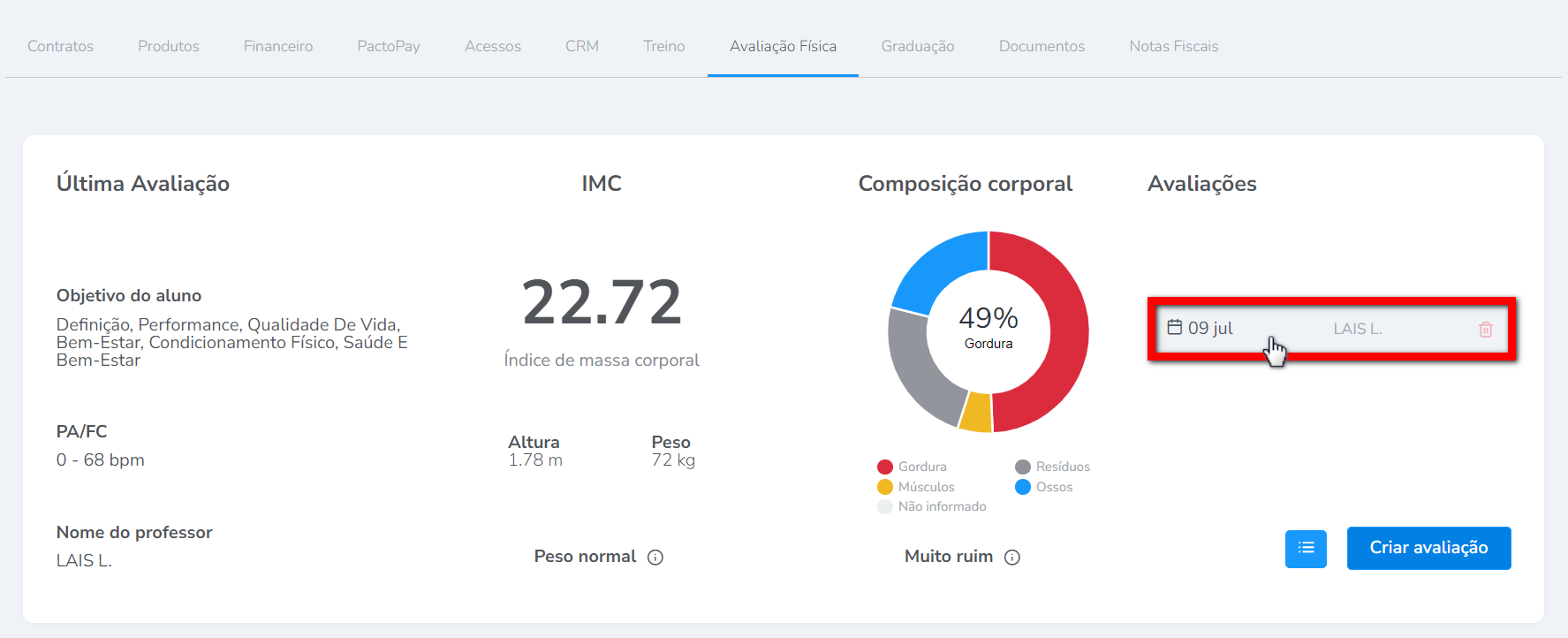Viewport: 1568px width, 638px height.
Task: Toggle Resíduos legend gray dot
Action: [1022, 467]
